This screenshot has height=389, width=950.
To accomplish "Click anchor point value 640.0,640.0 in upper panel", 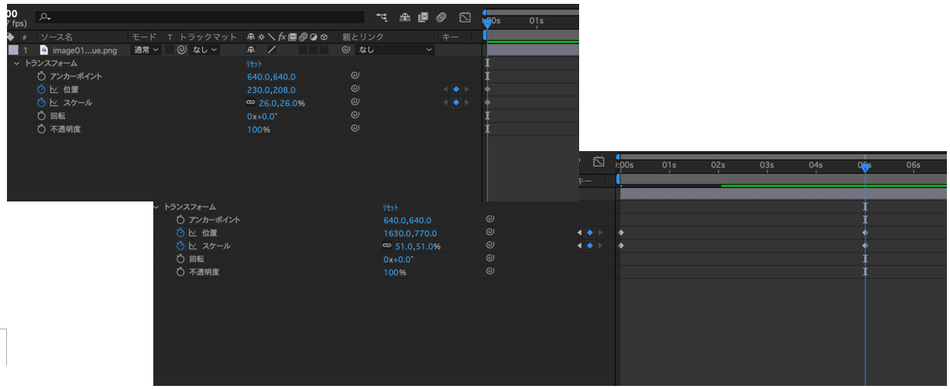I will pos(271,76).
